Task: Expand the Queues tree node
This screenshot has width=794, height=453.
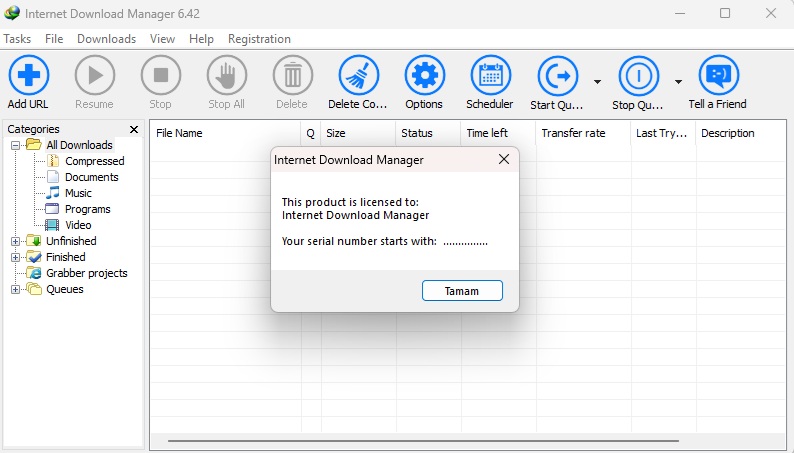Action: pos(16,290)
